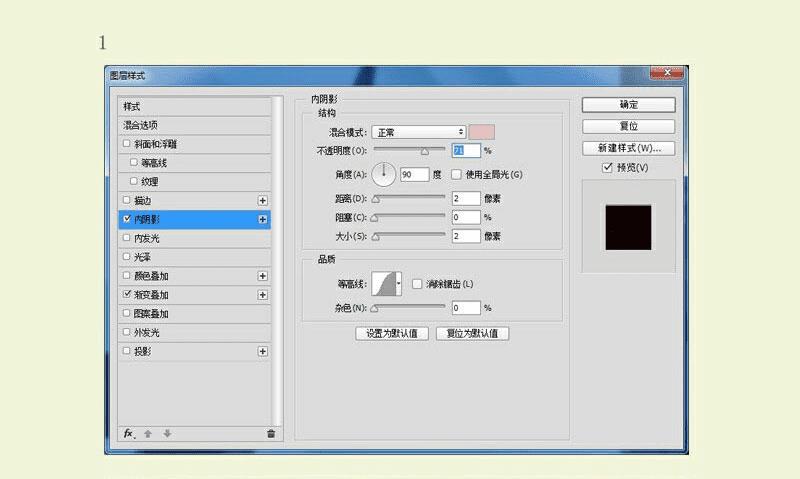Select the 投影 row label
Image resolution: width=800 pixels, height=479 pixels.
142,351
